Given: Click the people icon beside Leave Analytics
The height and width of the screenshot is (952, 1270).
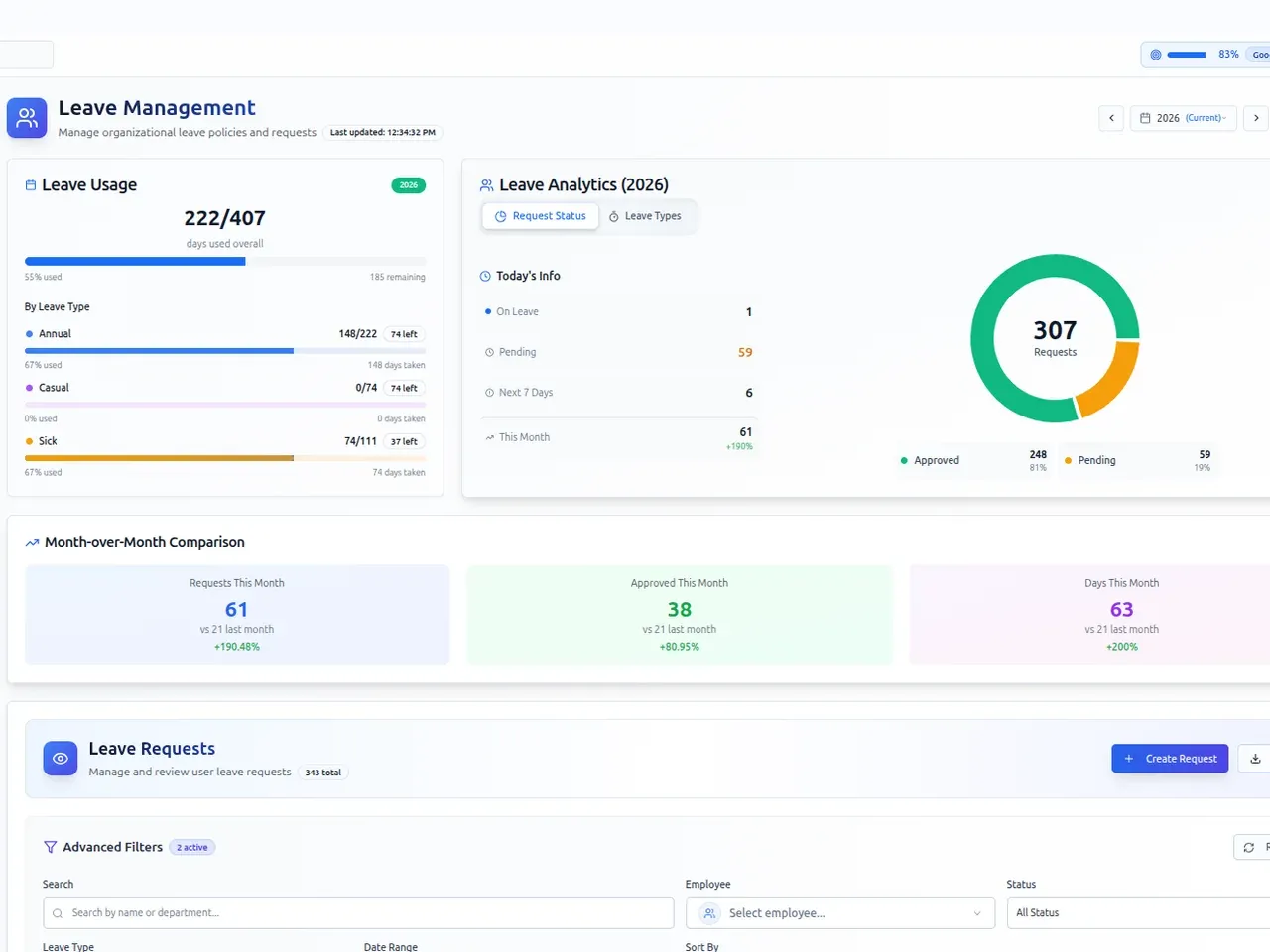Looking at the screenshot, I should 487,185.
